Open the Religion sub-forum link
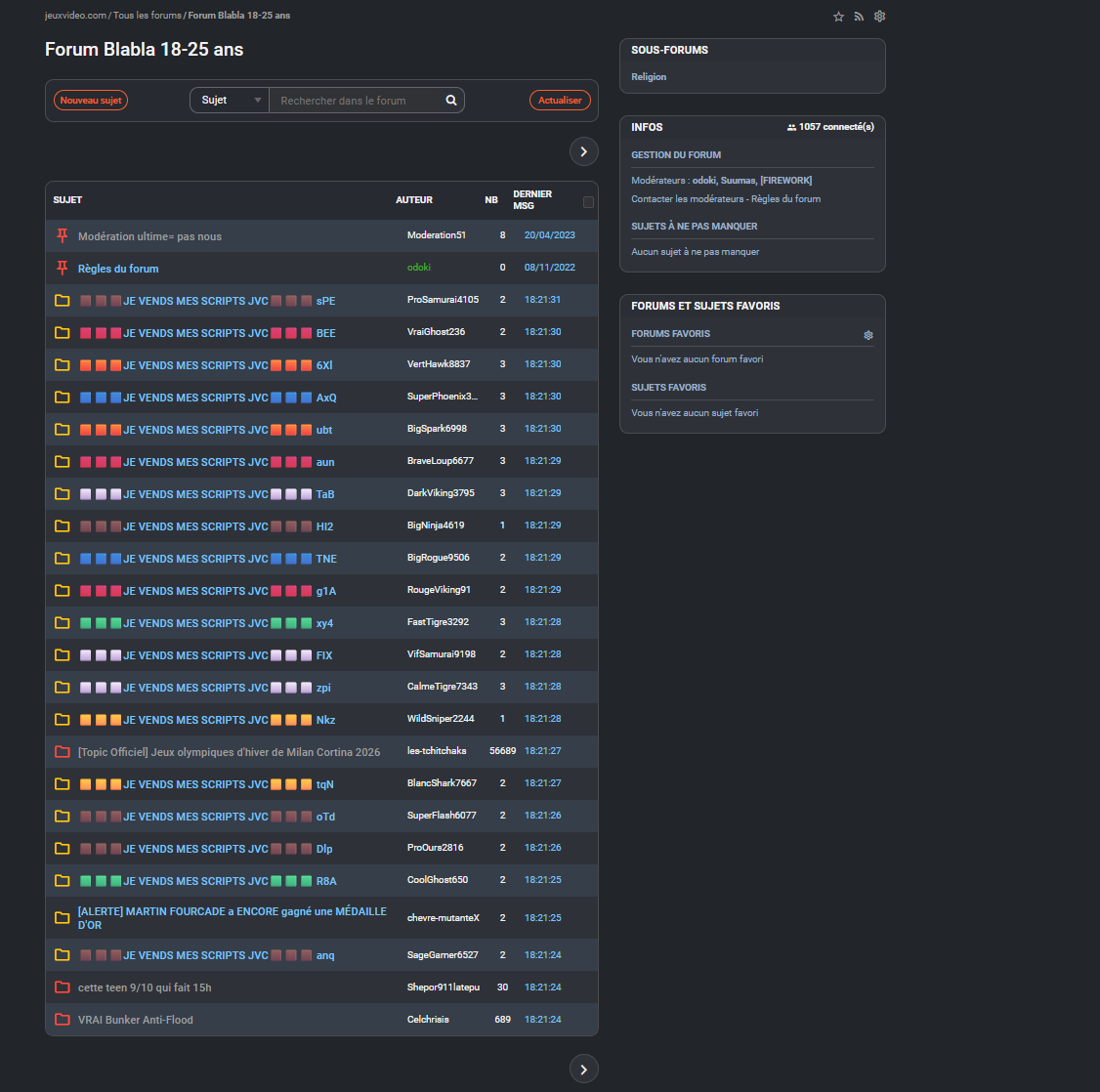 click(x=649, y=77)
